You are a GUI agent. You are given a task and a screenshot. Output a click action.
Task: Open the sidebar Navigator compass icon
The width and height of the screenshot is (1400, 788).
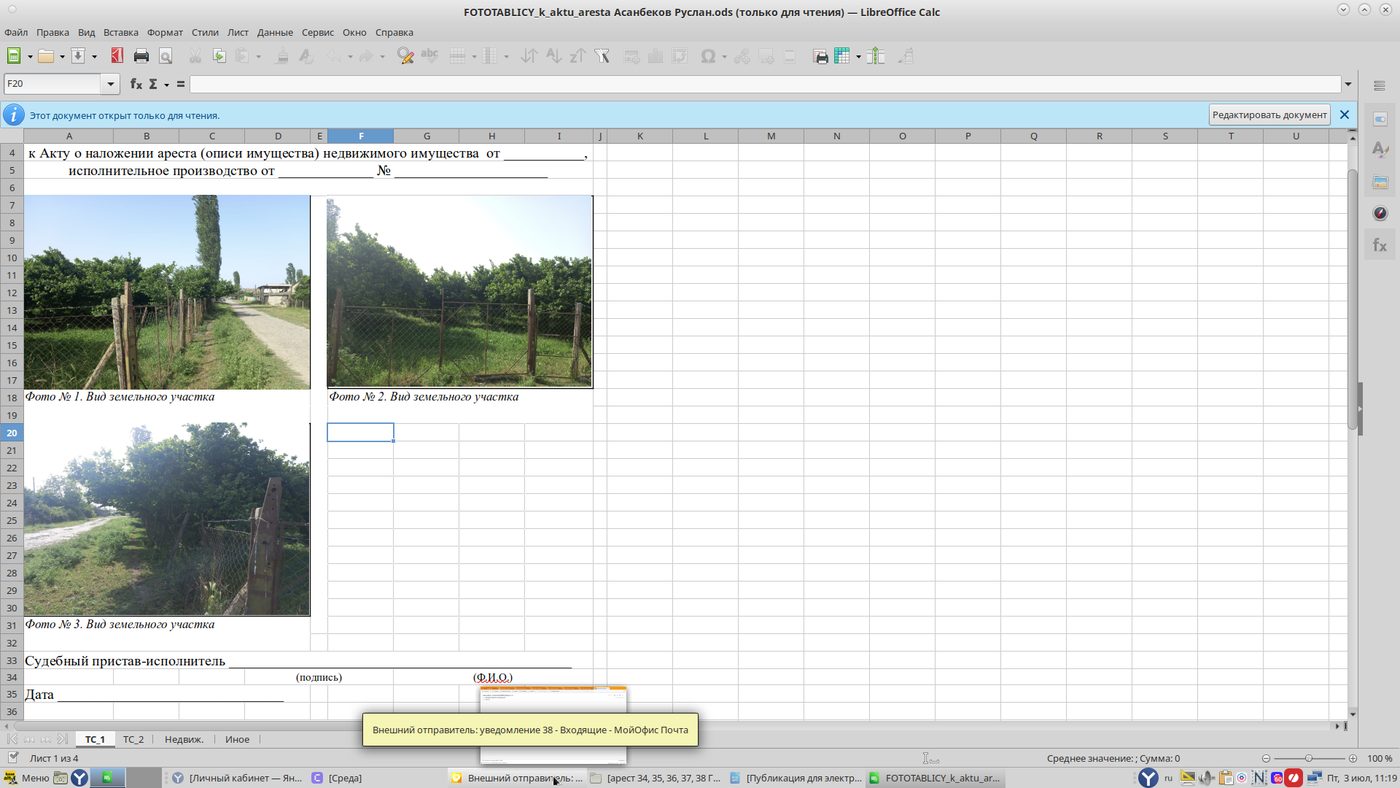pyautogui.click(x=1380, y=213)
